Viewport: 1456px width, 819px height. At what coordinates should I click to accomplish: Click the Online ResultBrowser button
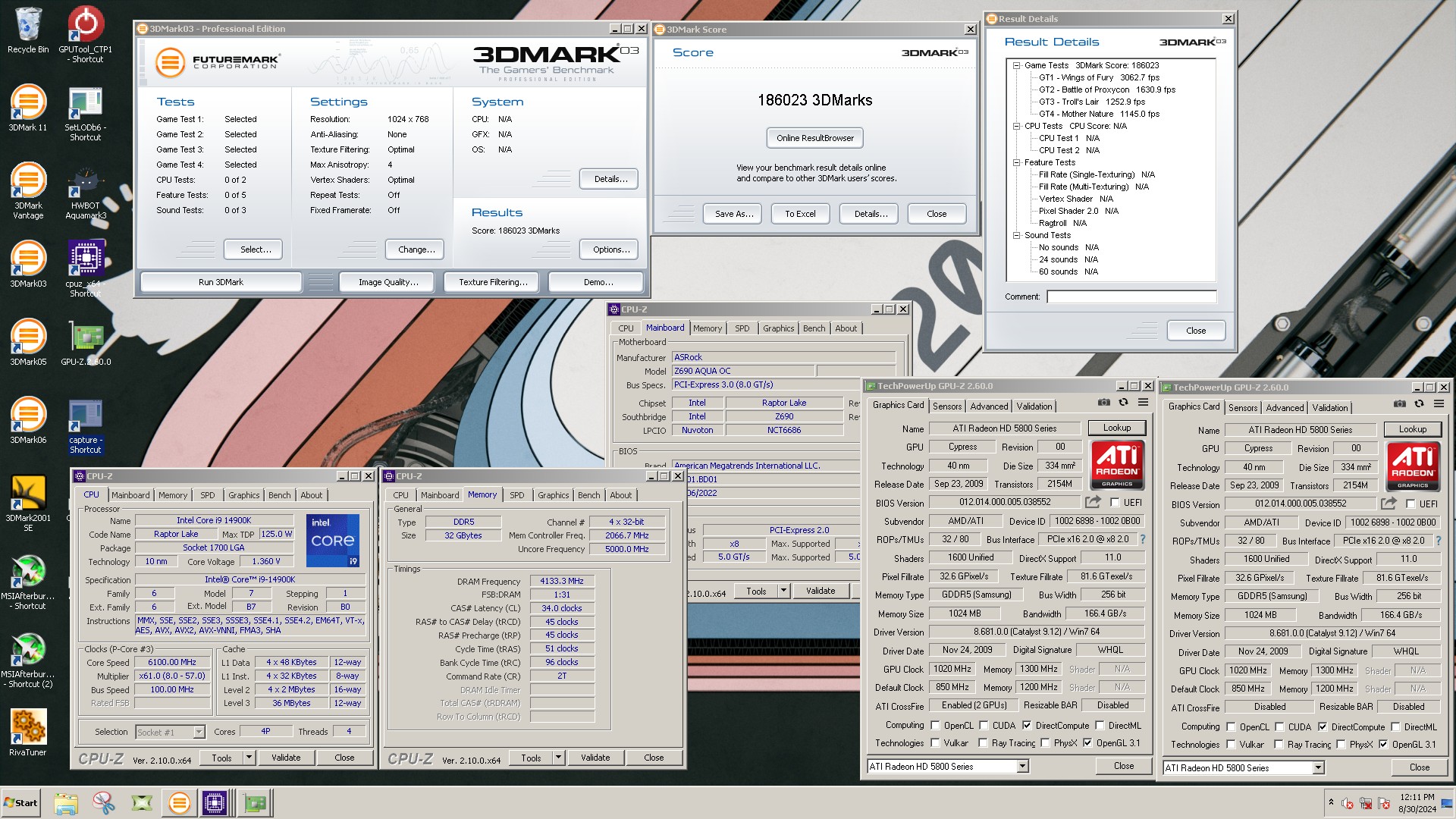coord(815,138)
